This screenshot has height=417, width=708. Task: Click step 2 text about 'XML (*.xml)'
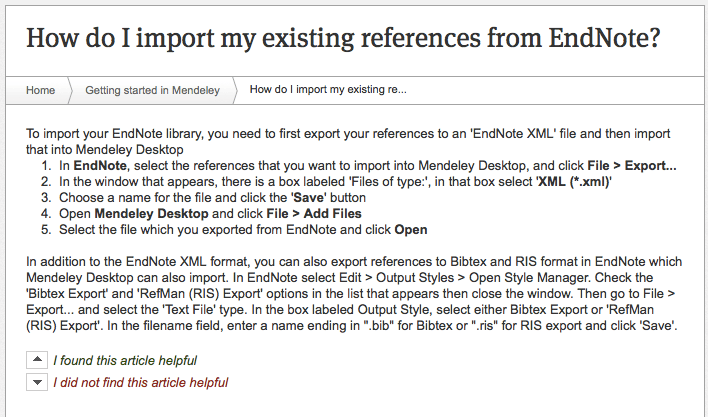pos(335,181)
